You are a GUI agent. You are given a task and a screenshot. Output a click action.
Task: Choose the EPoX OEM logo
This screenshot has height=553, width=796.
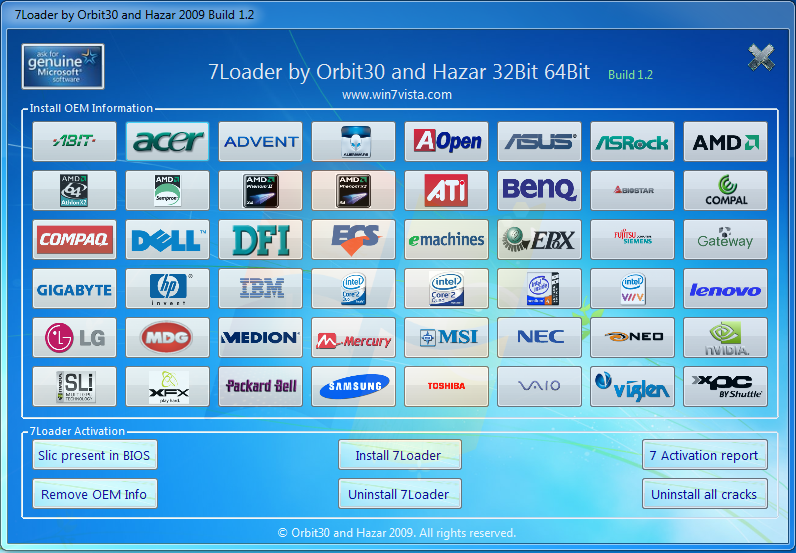pos(539,240)
